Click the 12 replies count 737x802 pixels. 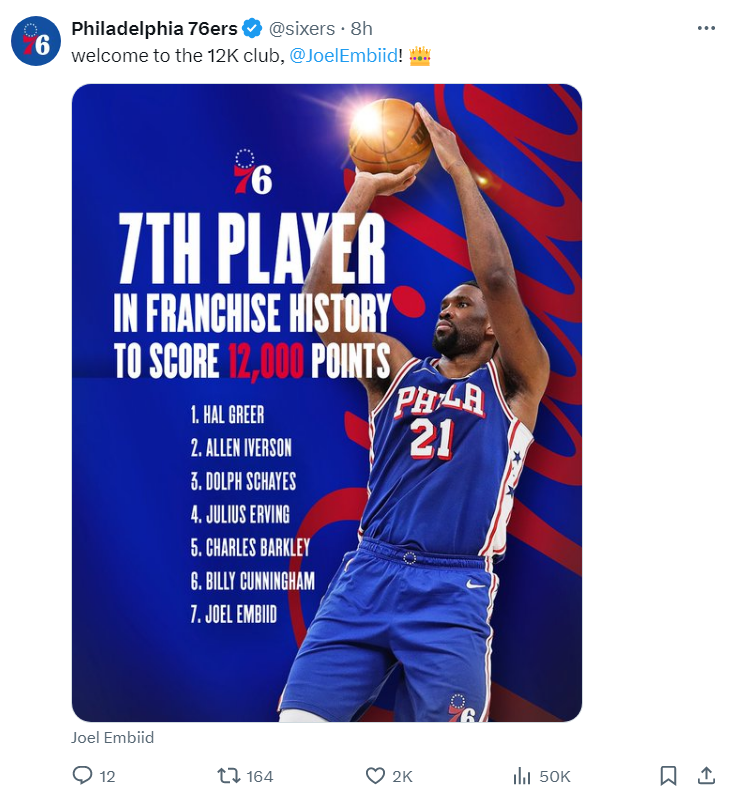(x=107, y=776)
